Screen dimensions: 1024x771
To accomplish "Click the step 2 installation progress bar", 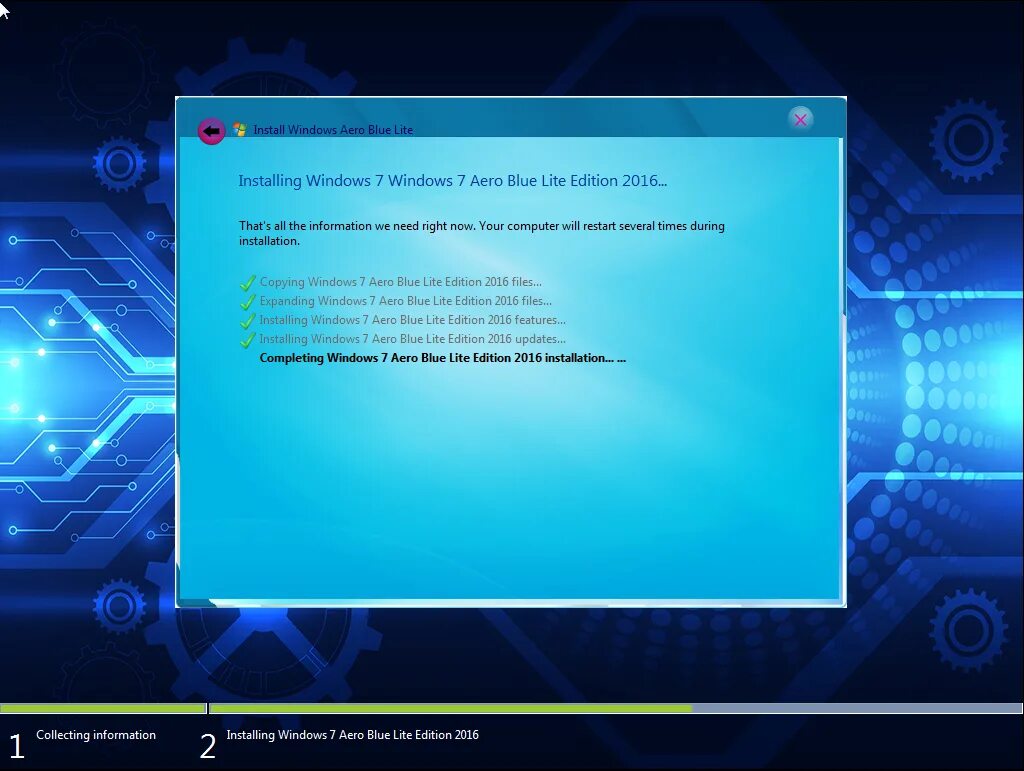I will (x=616, y=708).
